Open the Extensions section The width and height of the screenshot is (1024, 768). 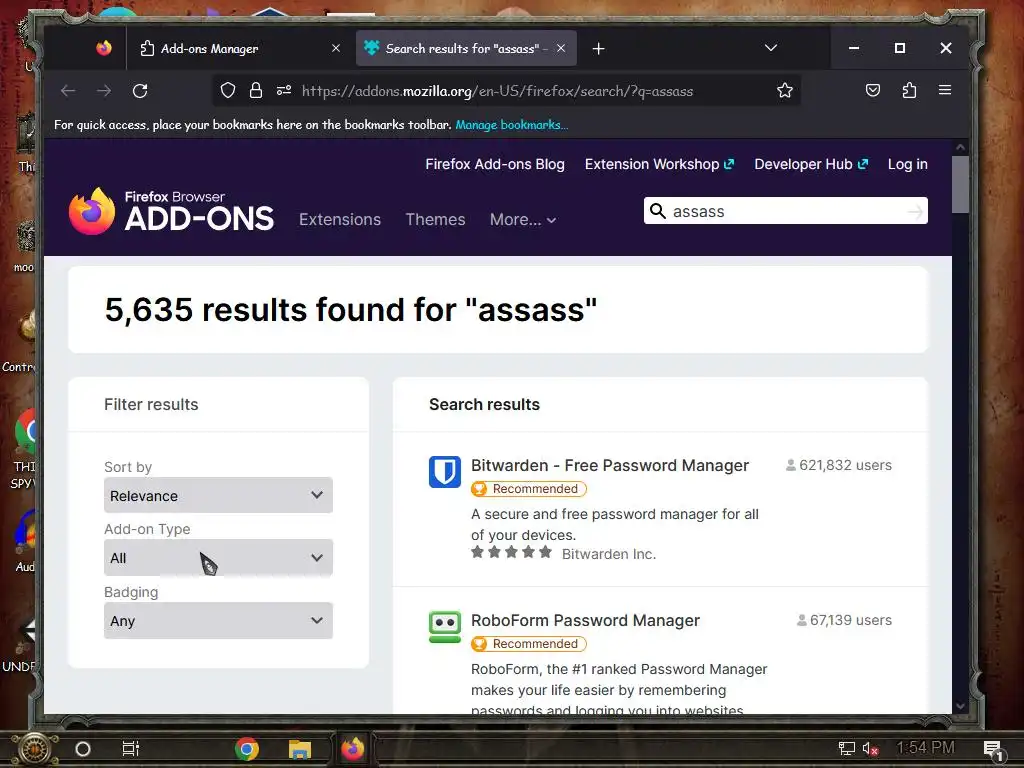click(340, 219)
